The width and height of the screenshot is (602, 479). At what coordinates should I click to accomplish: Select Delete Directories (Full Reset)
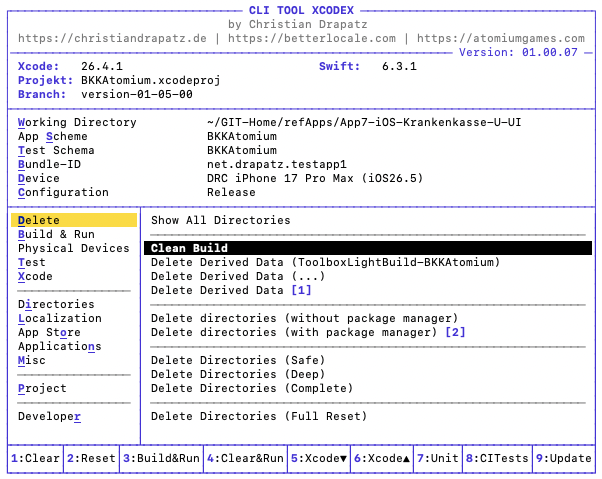[x=259, y=416]
